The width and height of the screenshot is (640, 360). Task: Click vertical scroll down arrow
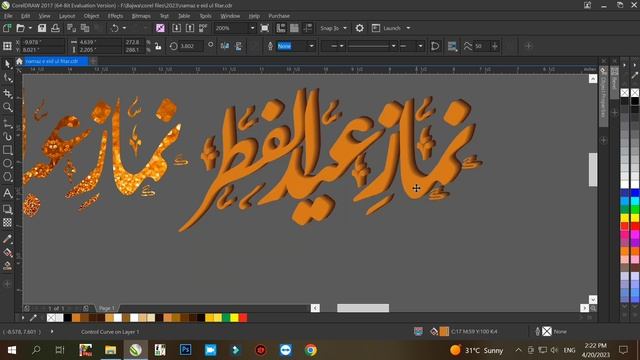pyautogui.click(x=593, y=300)
